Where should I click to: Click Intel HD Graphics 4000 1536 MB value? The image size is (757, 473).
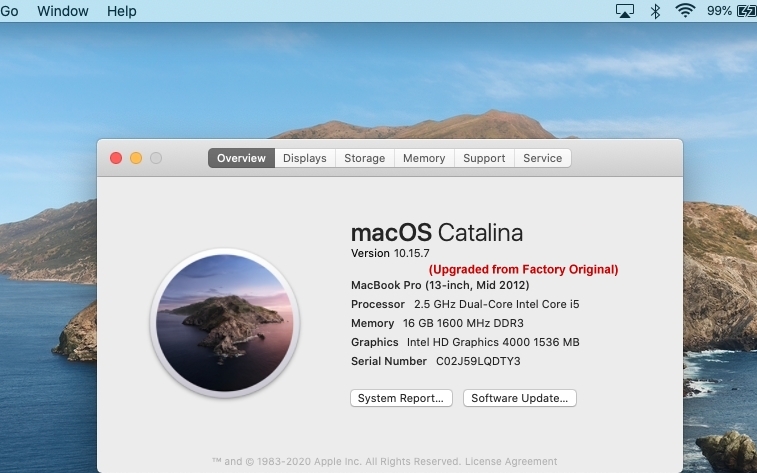pyautogui.click(x=493, y=342)
